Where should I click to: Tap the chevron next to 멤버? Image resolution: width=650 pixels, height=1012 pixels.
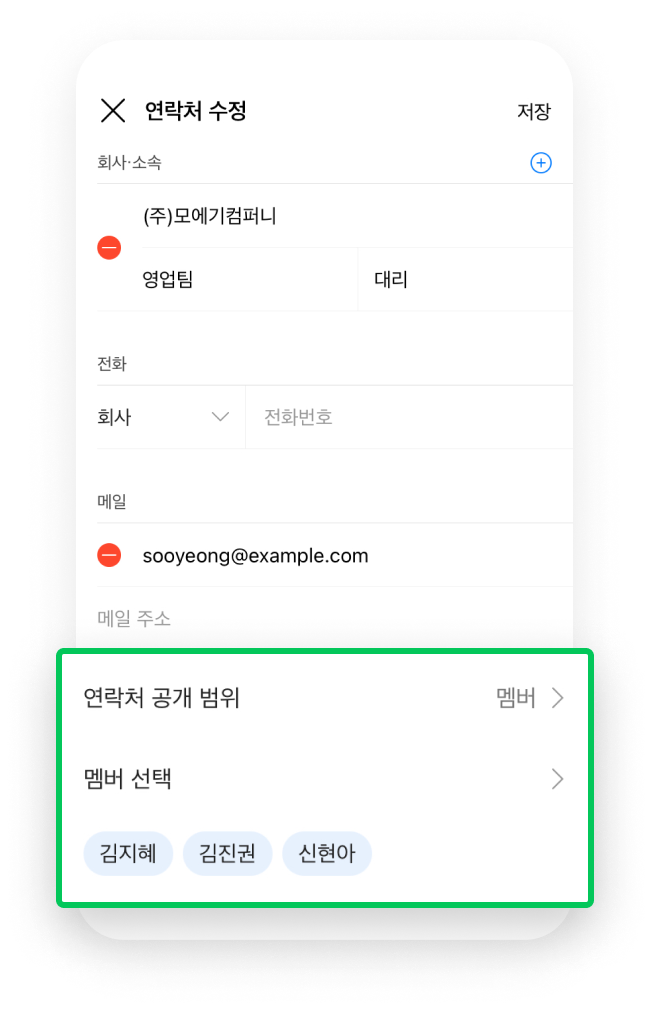tap(558, 698)
